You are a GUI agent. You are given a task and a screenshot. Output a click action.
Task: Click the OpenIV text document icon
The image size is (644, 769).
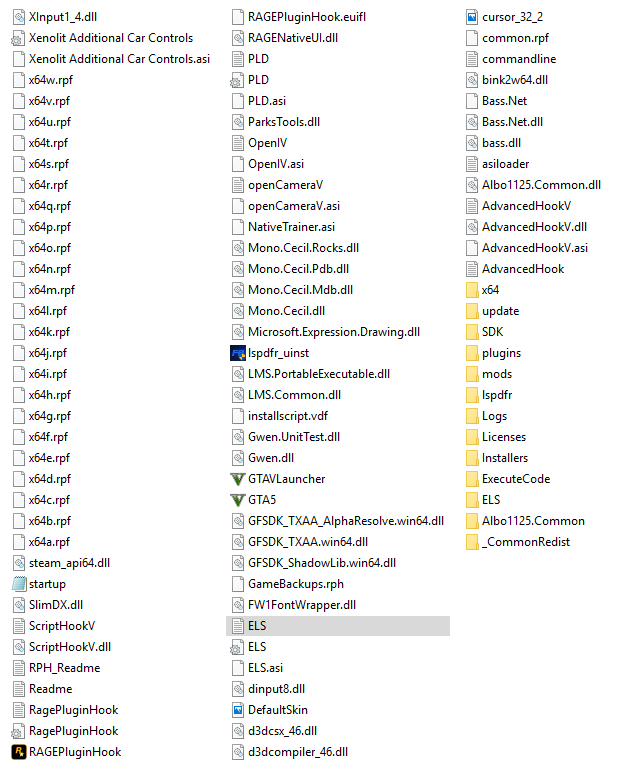coord(237,143)
